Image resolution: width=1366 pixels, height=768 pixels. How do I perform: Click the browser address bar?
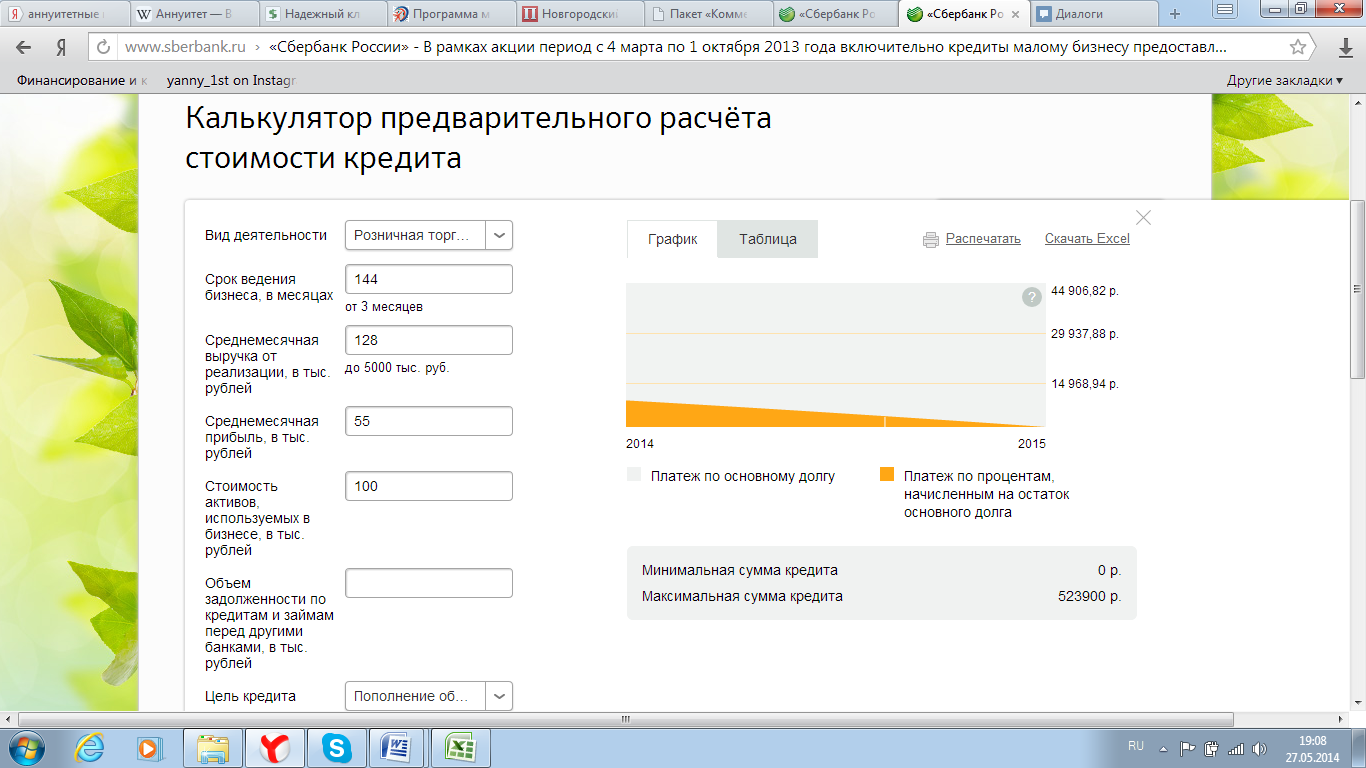click(700, 47)
